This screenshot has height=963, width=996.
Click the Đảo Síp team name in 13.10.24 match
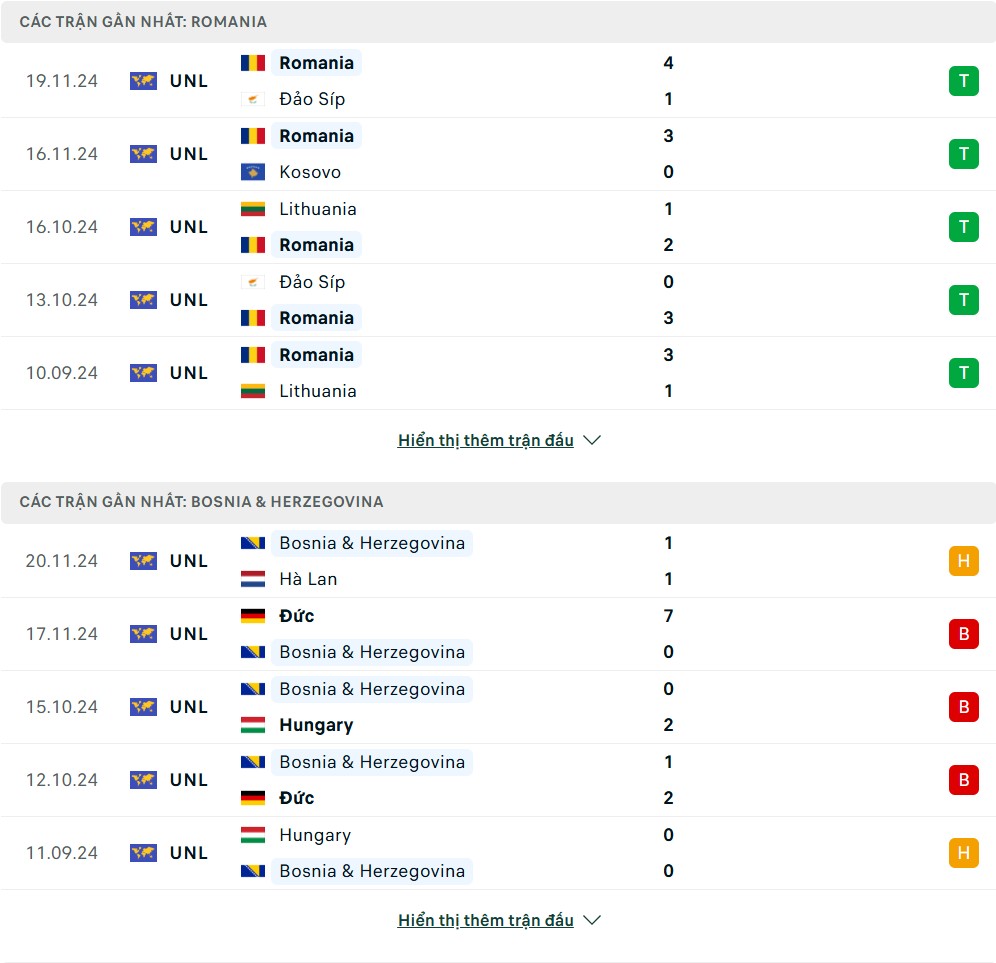point(312,281)
